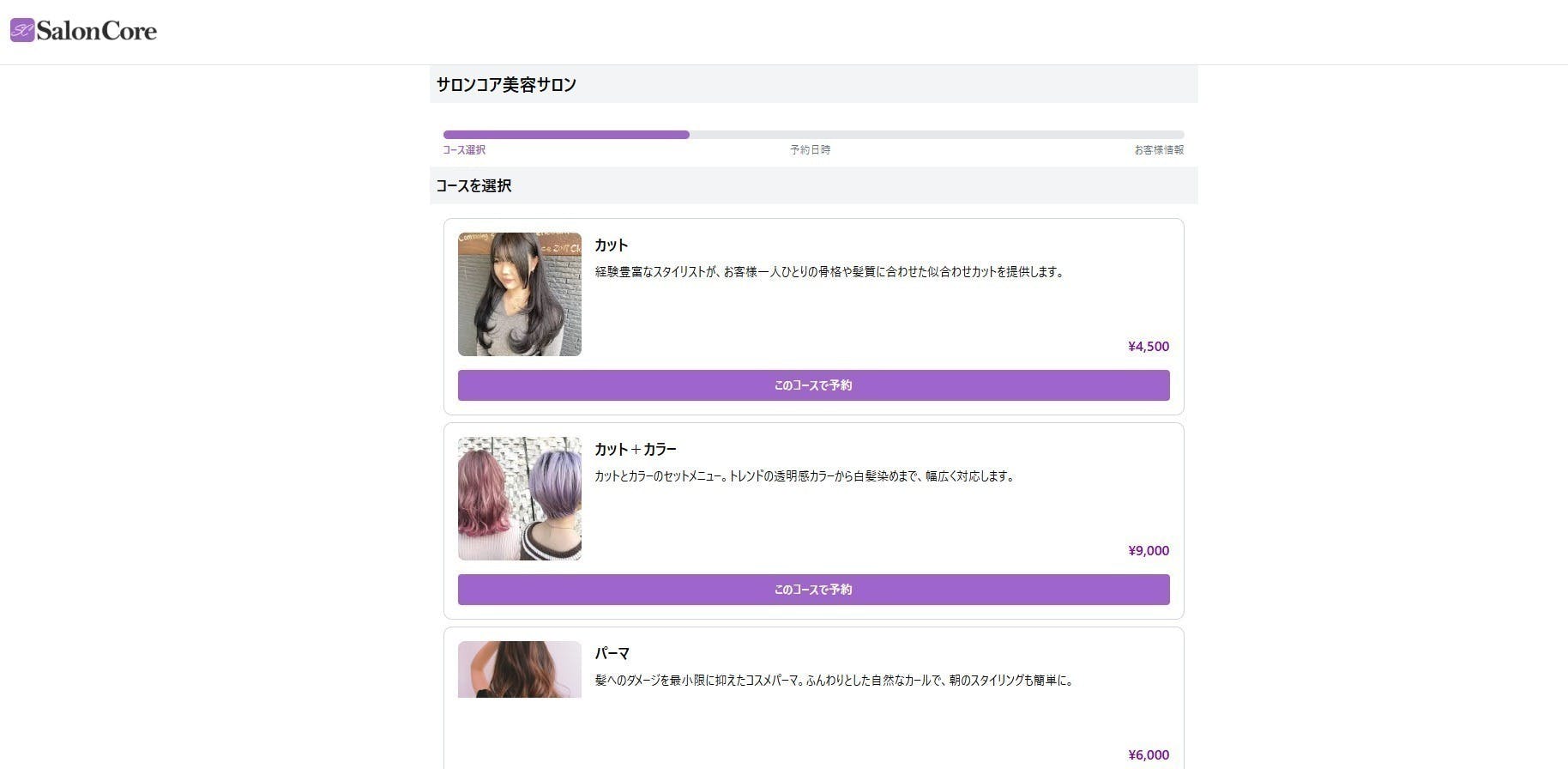Select the お客様情報 step label
This screenshot has height=769, width=1568.
coord(1158,150)
